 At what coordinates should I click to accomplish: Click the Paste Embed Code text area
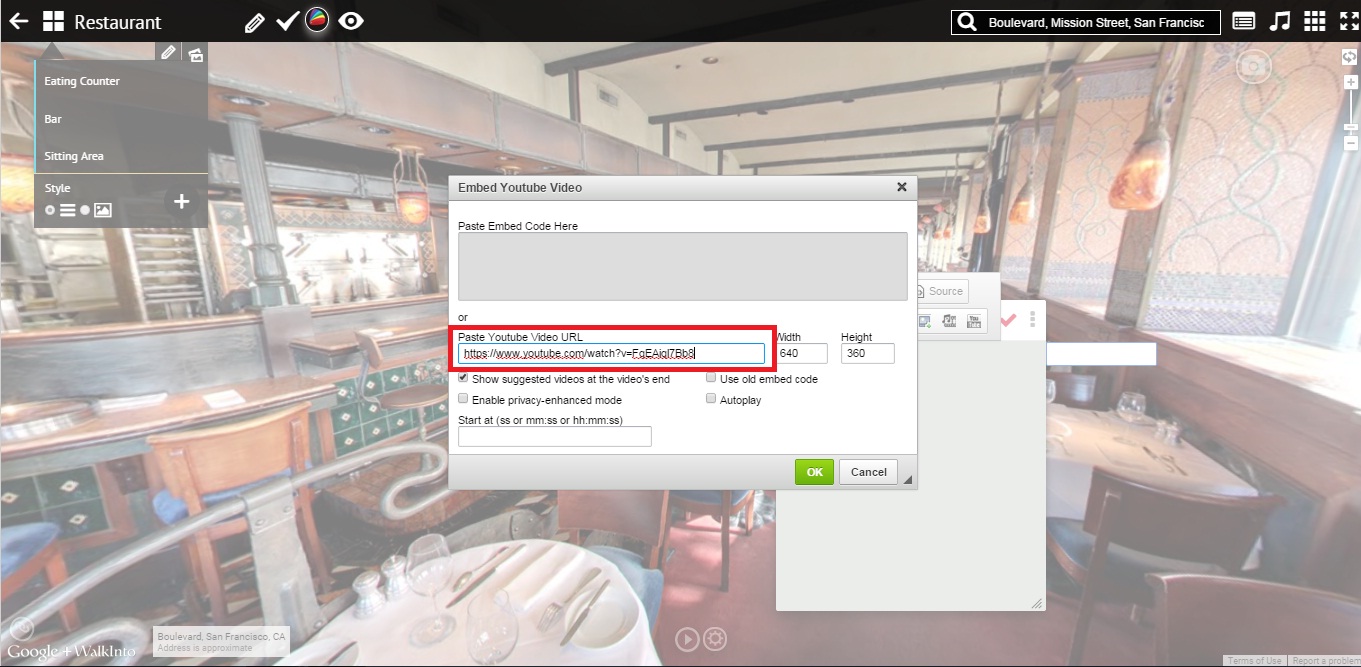tap(683, 266)
